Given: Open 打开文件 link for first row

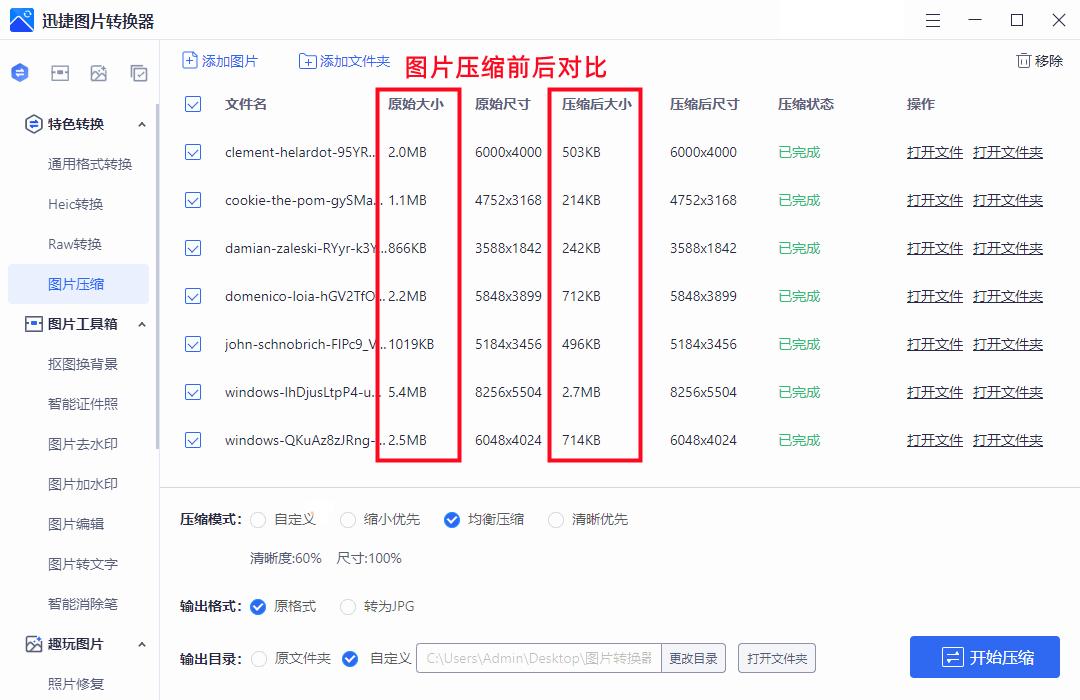Looking at the screenshot, I should pyautogui.click(x=933, y=152).
